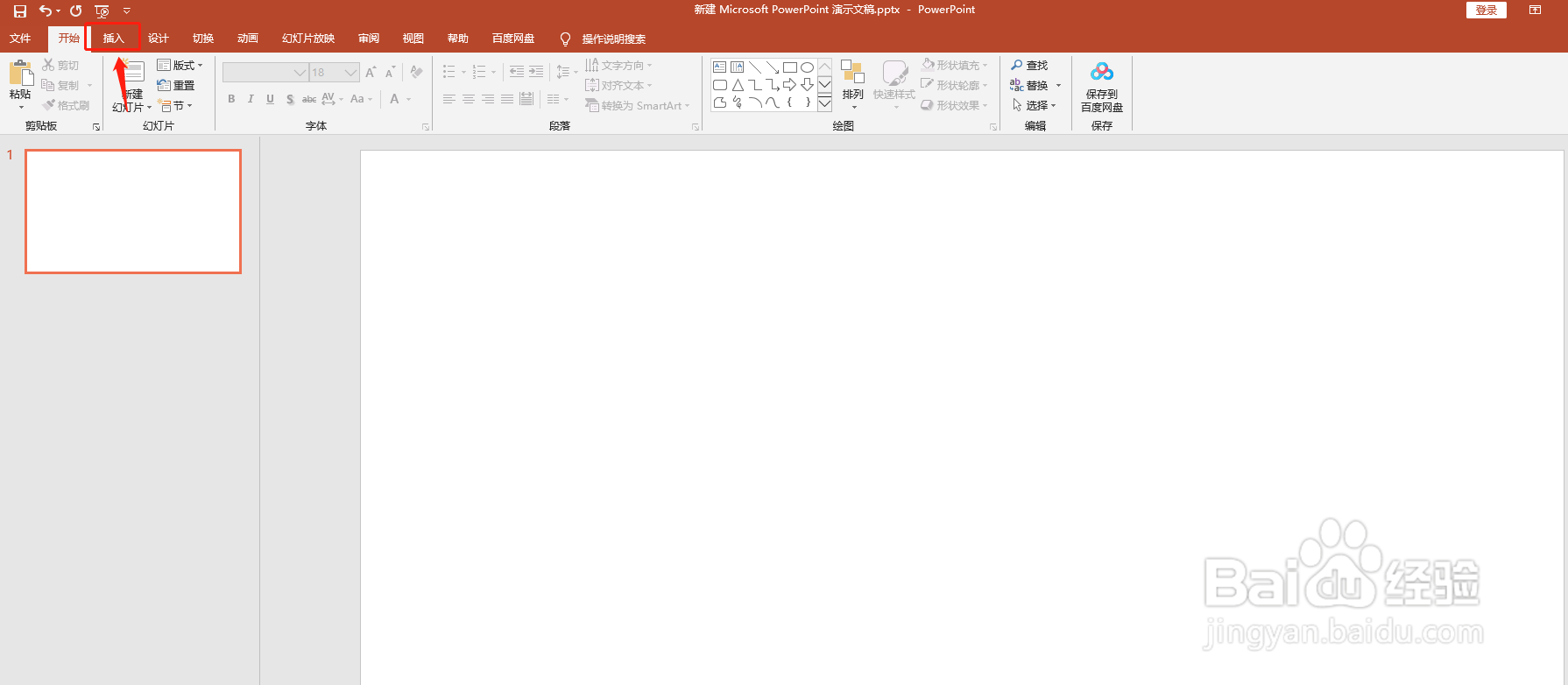Click the Increase Font Size icon

(371, 73)
